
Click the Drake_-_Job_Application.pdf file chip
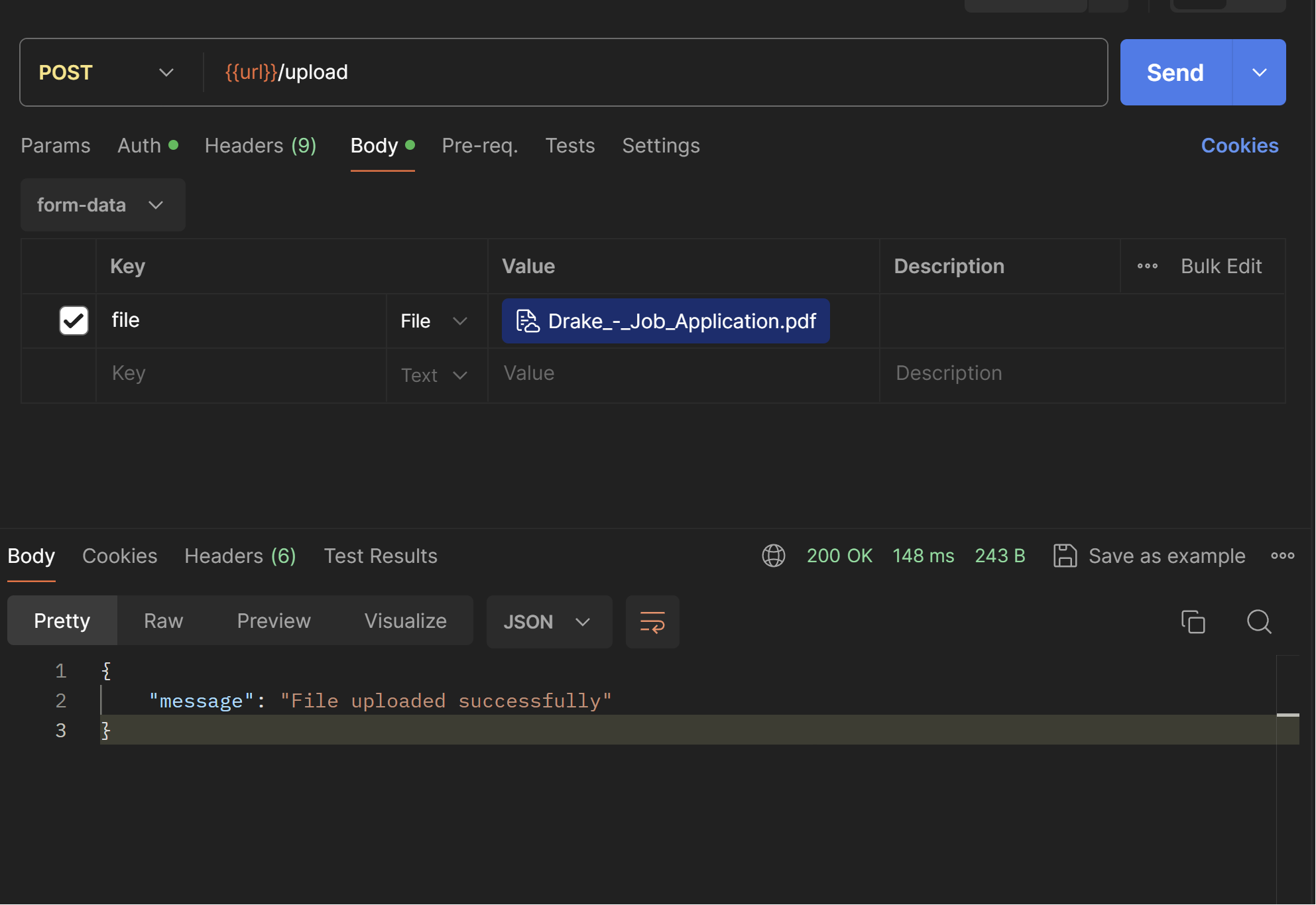[x=666, y=321]
